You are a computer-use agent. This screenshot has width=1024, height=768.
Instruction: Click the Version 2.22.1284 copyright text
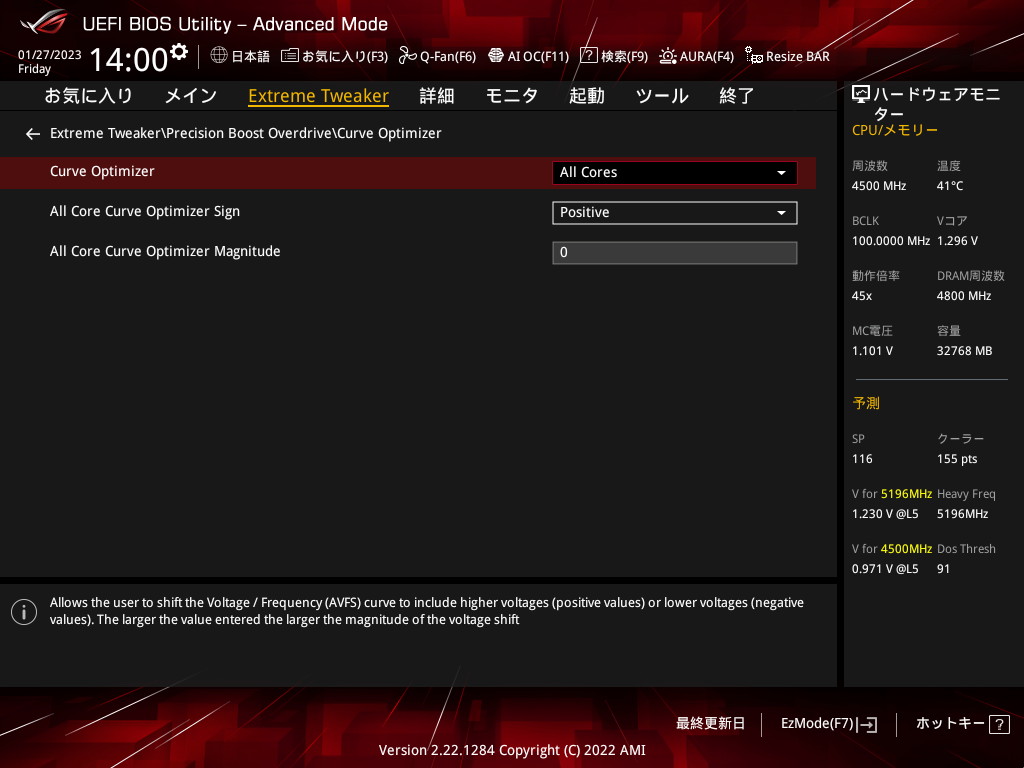pyautogui.click(x=512, y=750)
